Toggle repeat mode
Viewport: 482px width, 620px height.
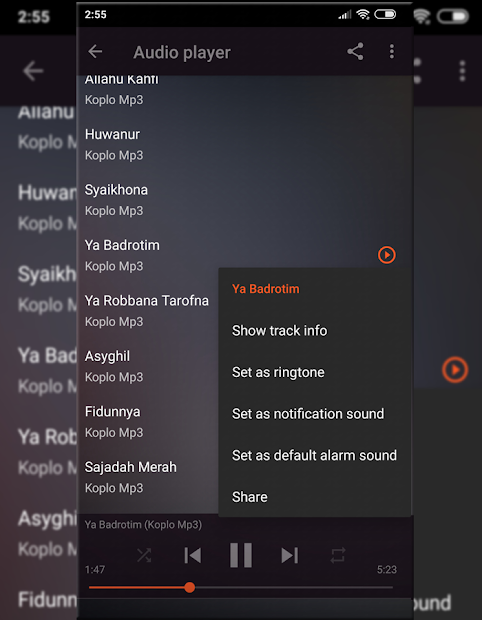(x=338, y=555)
